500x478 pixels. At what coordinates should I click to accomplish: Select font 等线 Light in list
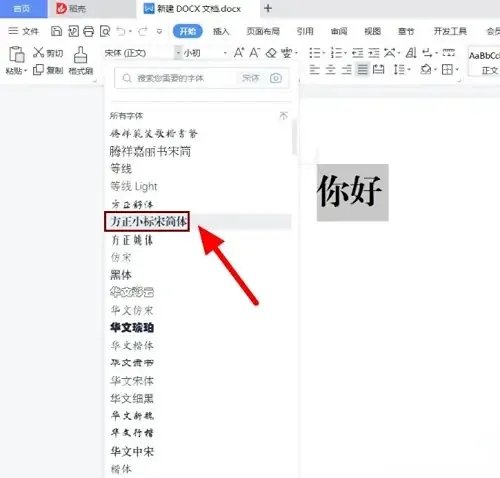click(x=134, y=186)
